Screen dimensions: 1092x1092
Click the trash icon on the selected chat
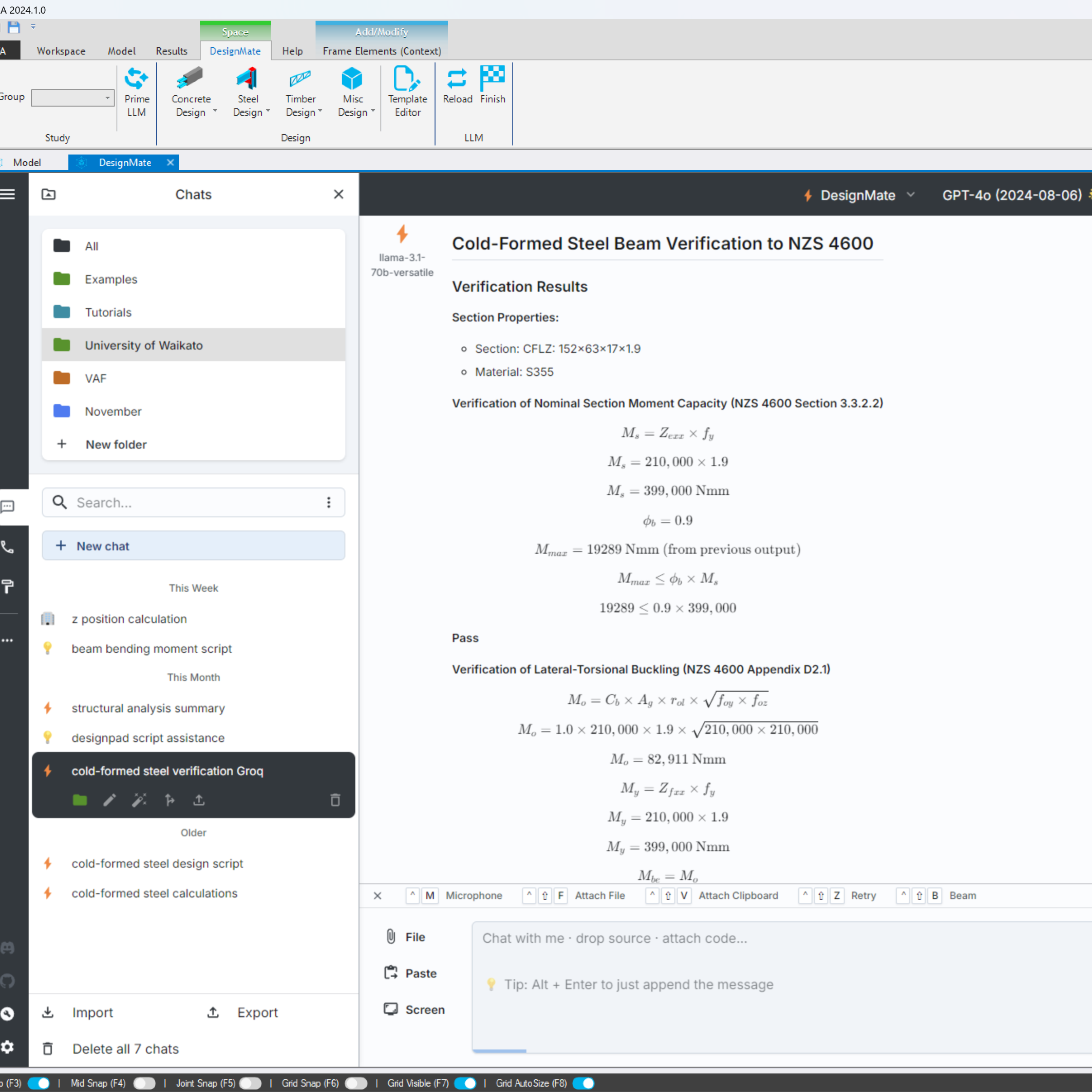point(335,800)
